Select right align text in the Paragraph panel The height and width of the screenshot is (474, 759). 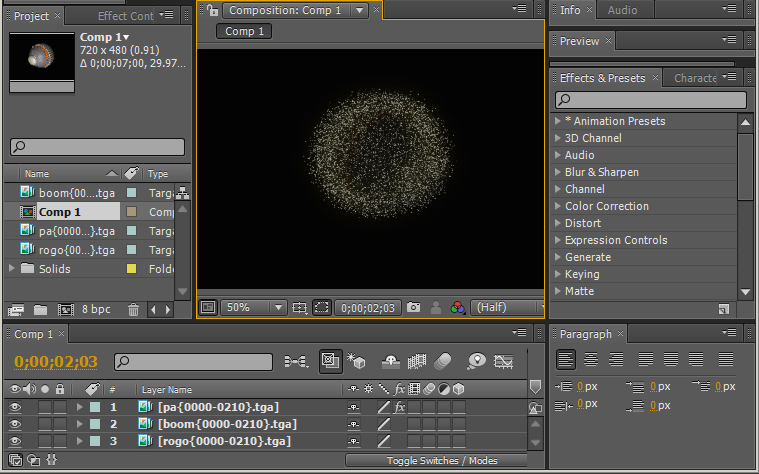click(x=616, y=359)
